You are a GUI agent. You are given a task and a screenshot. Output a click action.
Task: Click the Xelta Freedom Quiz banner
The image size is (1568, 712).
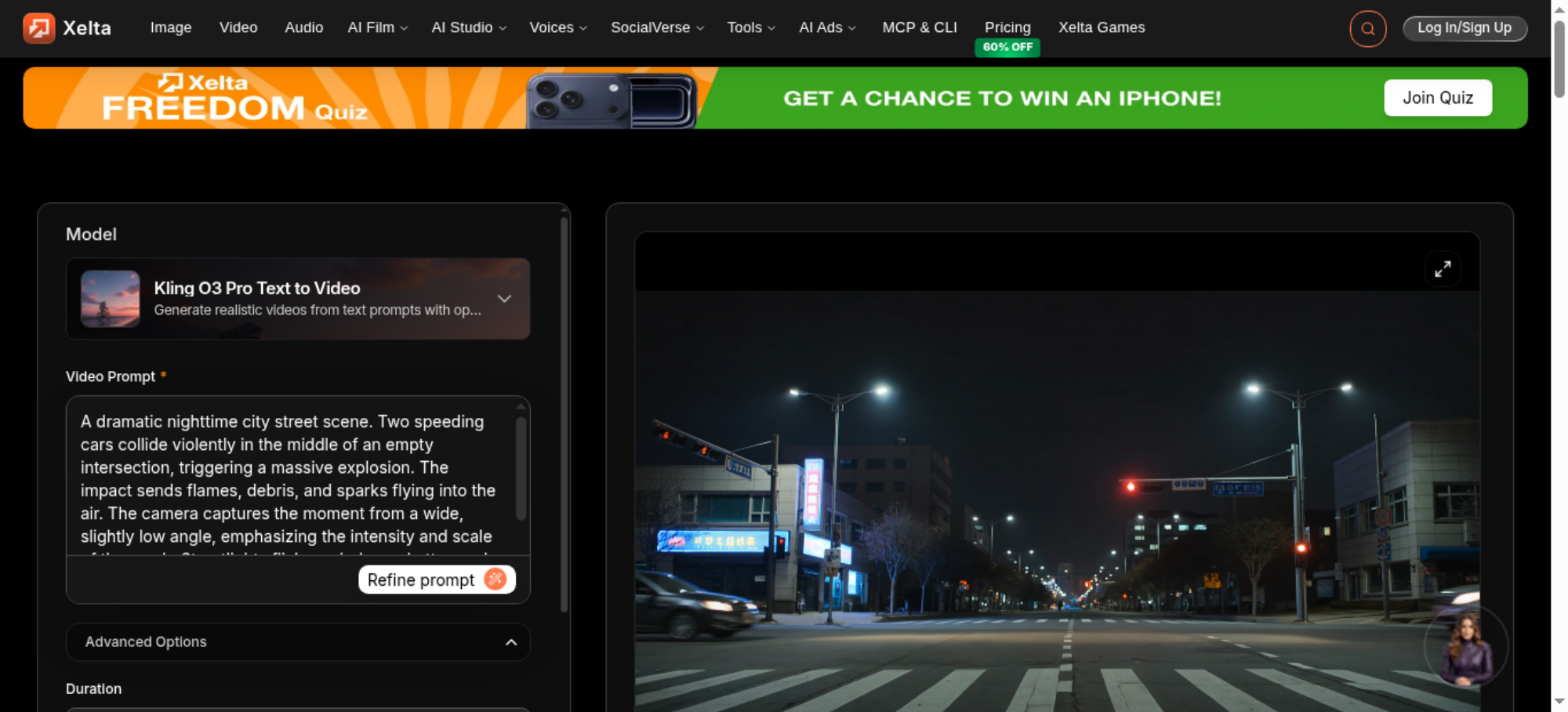(775, 98)
